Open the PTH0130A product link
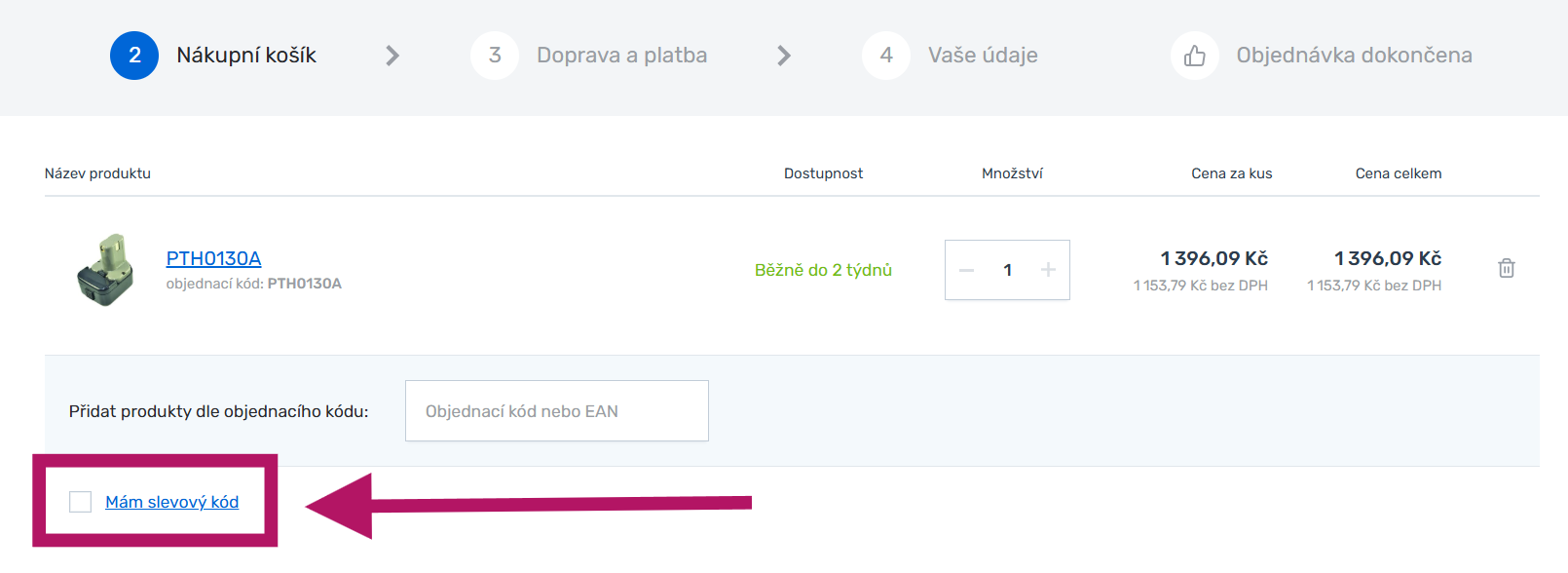Image resolution: width=1568 pixels, height=573 pixels. [213, 258]
